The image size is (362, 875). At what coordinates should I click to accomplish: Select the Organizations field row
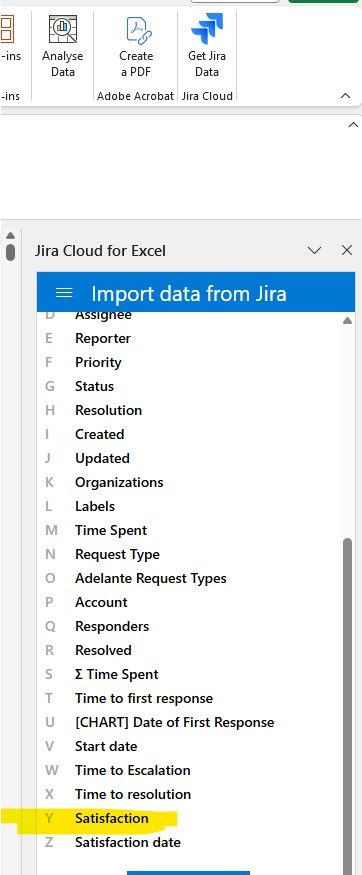(190, 482)
